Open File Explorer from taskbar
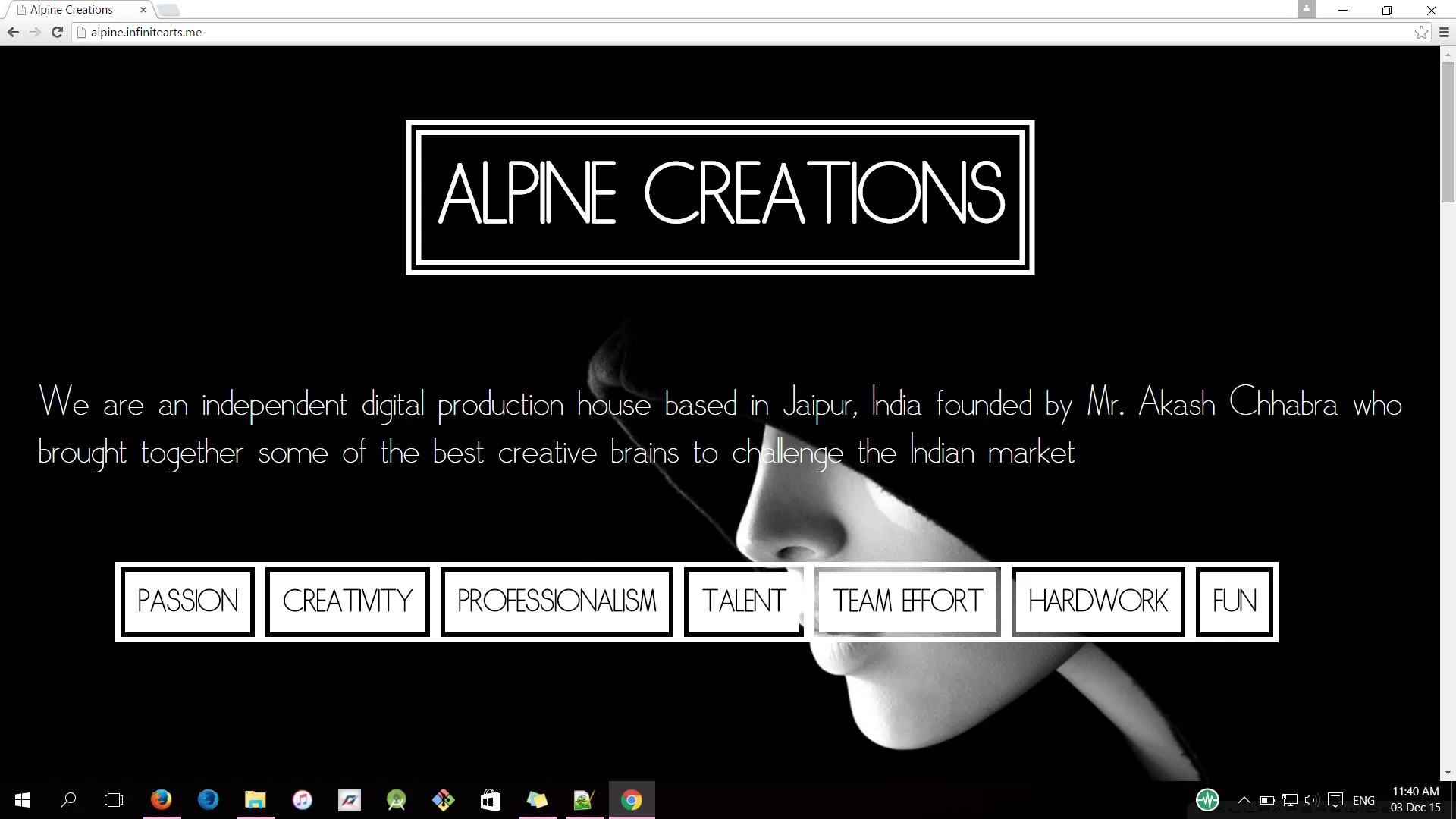The width and height of the screenshot is (1456, 819). tap(255, 800)
